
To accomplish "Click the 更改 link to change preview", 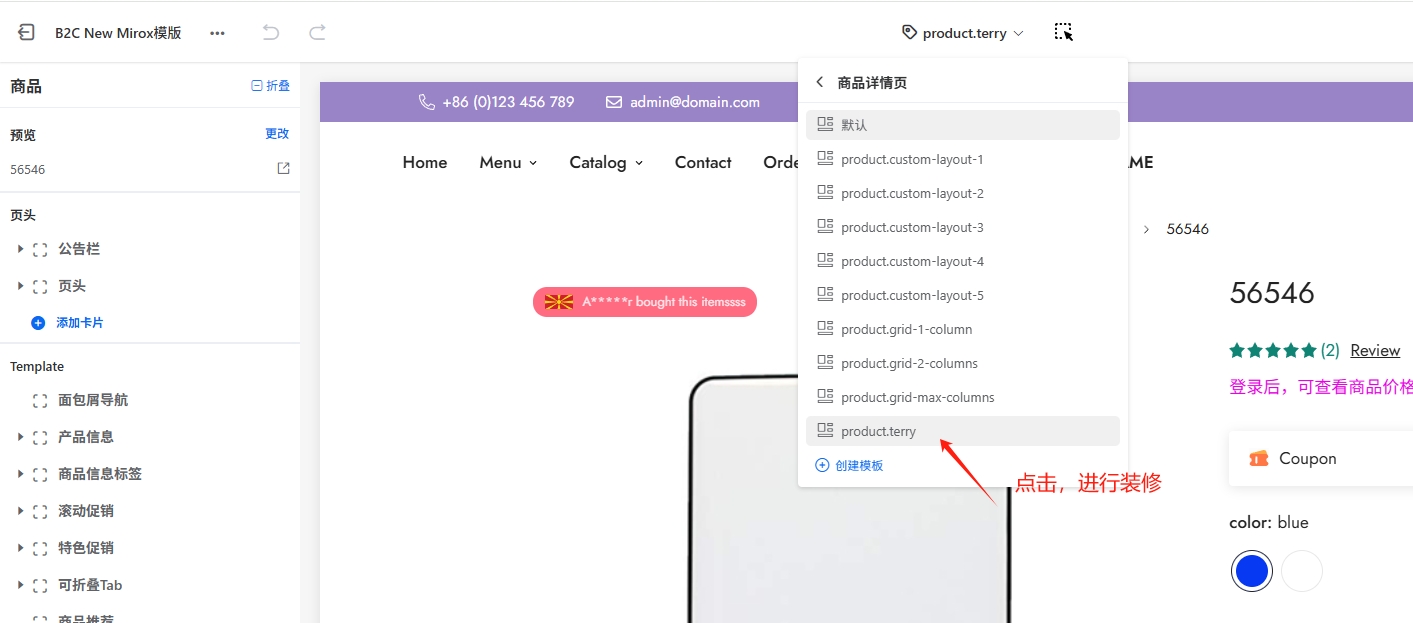I will [277, 134].
